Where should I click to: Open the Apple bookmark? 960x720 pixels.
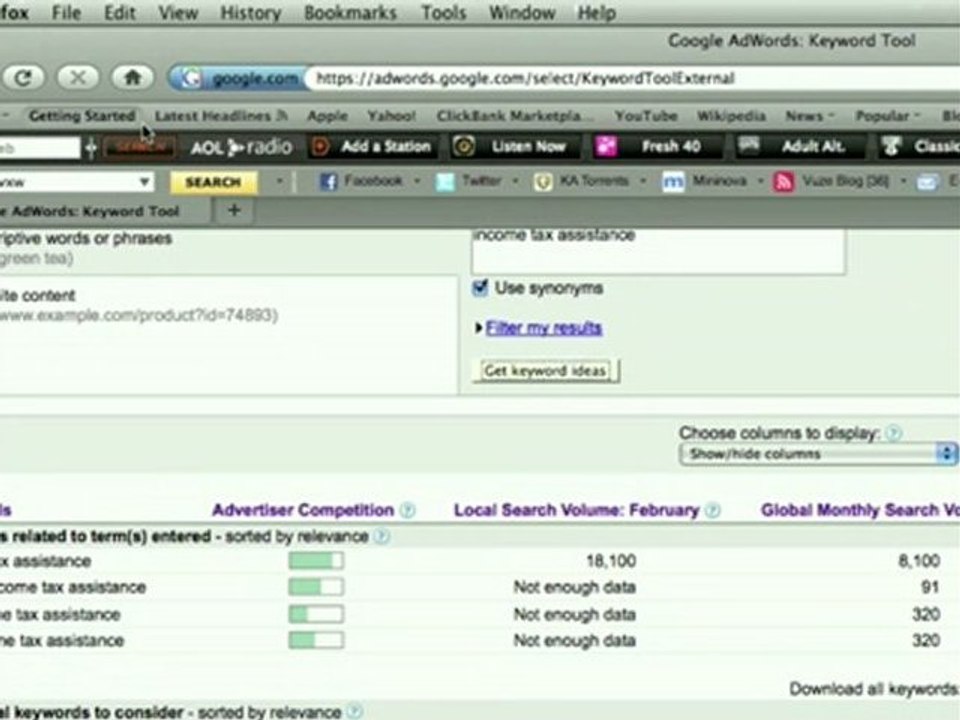[328, 116]
